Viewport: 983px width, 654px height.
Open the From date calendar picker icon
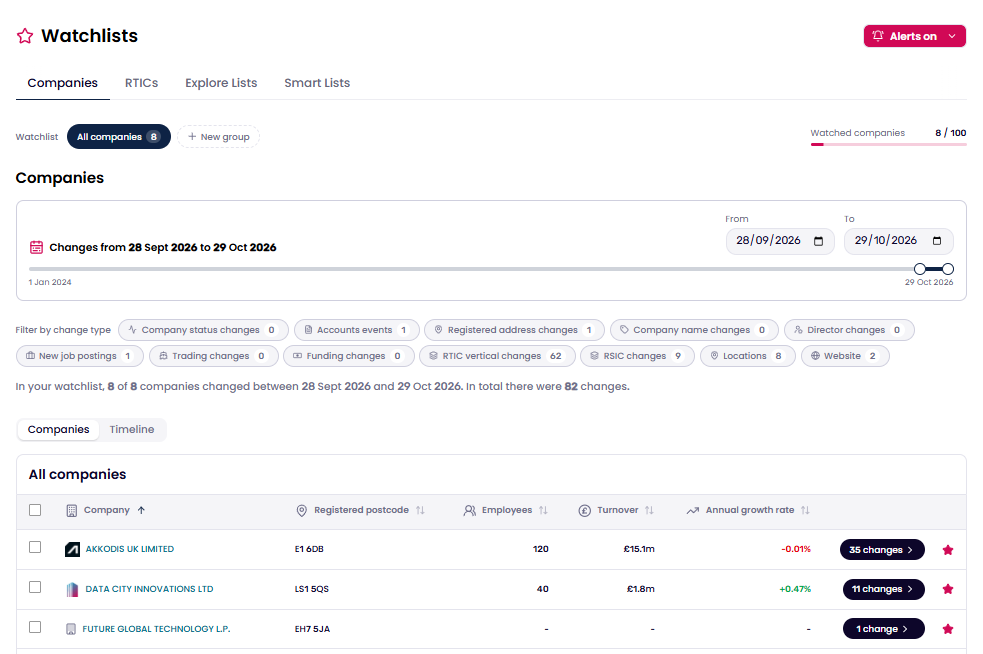pos(818,241)
